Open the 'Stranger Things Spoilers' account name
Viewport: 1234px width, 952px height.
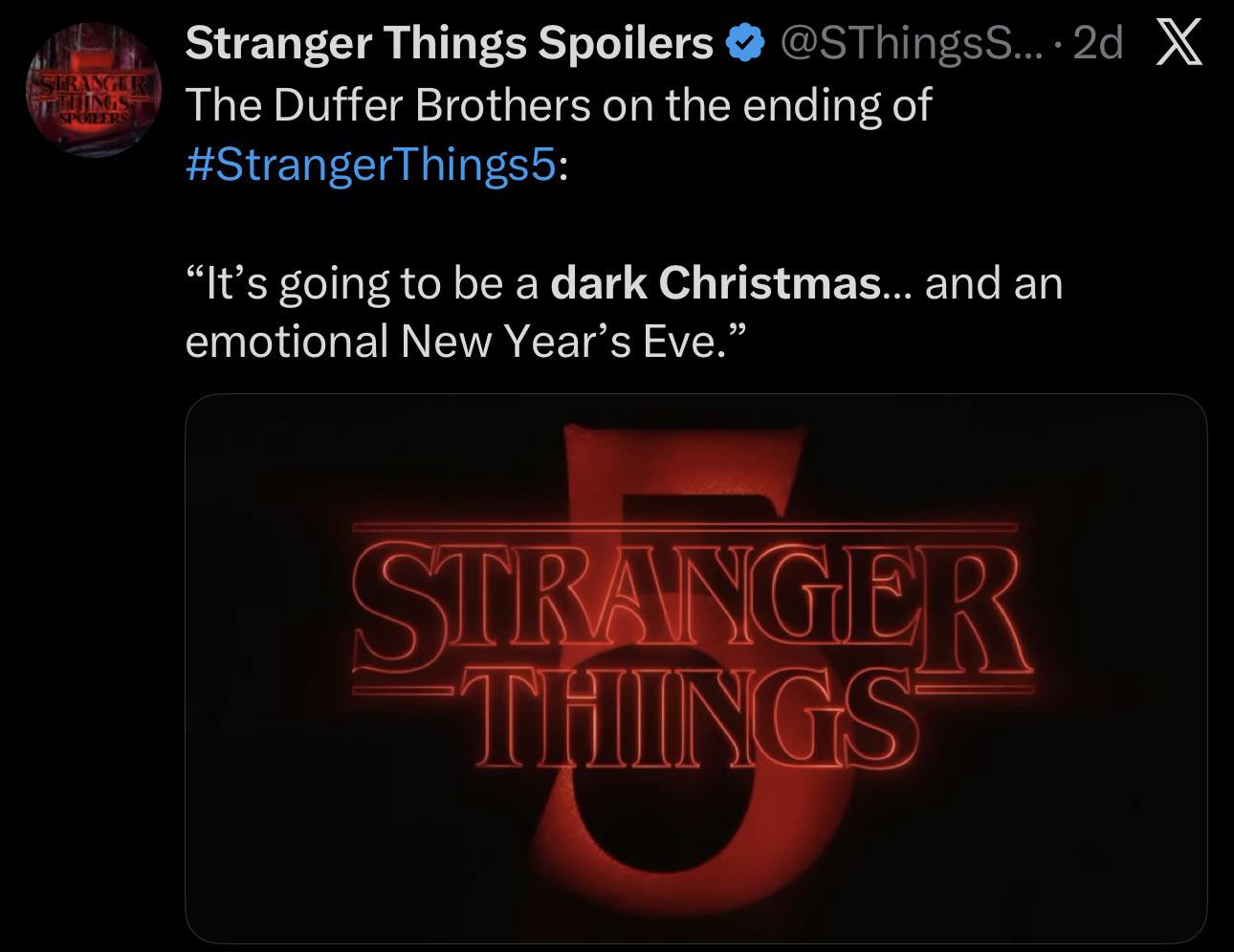point(450,43)
